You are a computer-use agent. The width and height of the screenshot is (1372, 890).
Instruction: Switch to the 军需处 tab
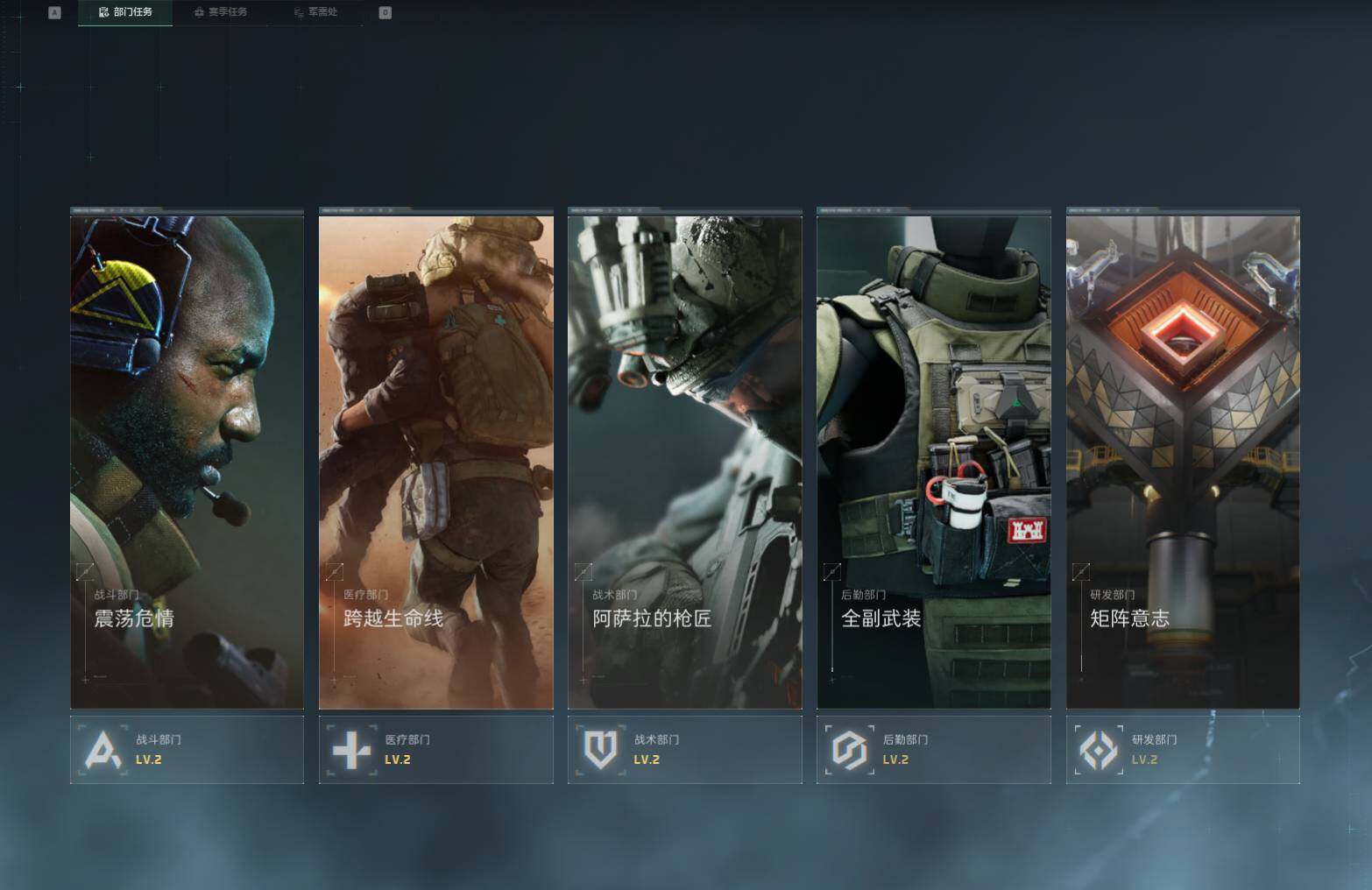pyautogui.click(x=315, y=12)
